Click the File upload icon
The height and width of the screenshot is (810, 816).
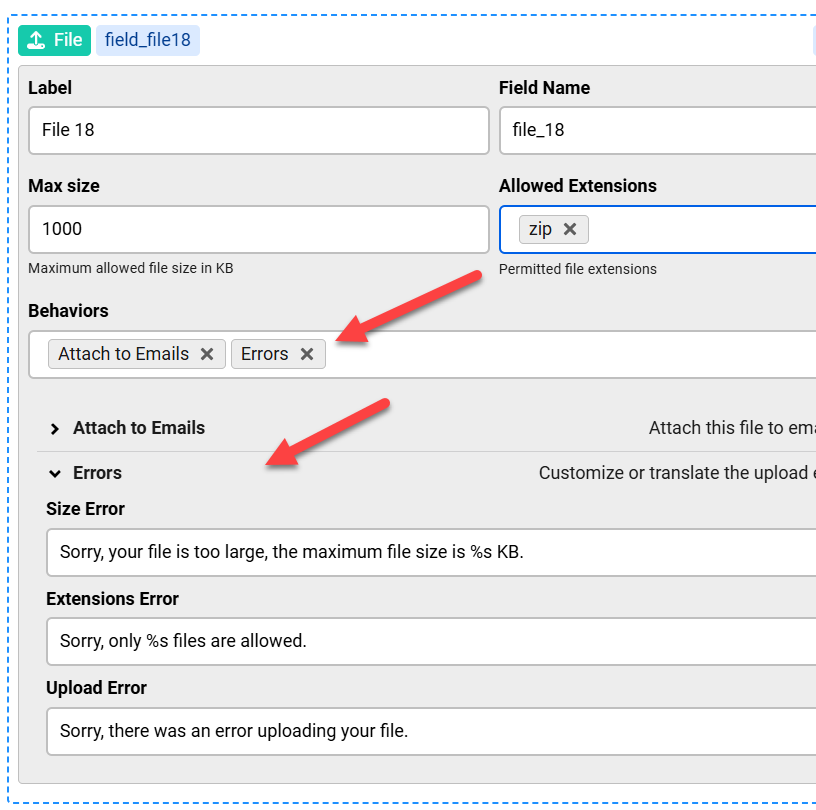tap(36, 41)
